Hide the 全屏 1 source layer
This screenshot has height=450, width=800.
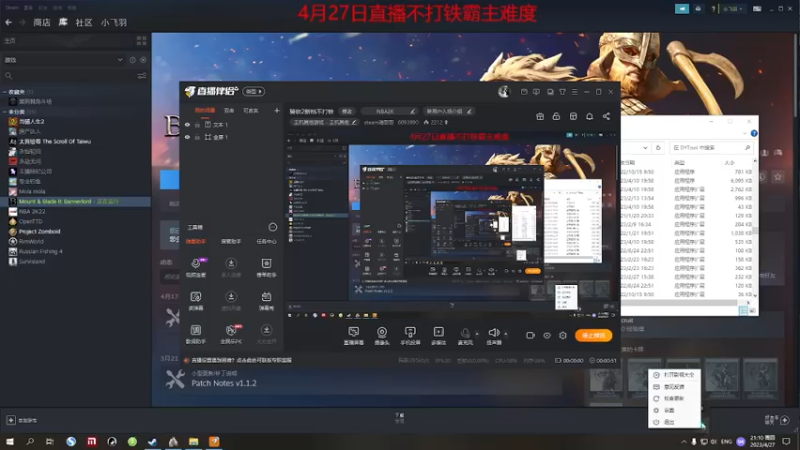187,137
